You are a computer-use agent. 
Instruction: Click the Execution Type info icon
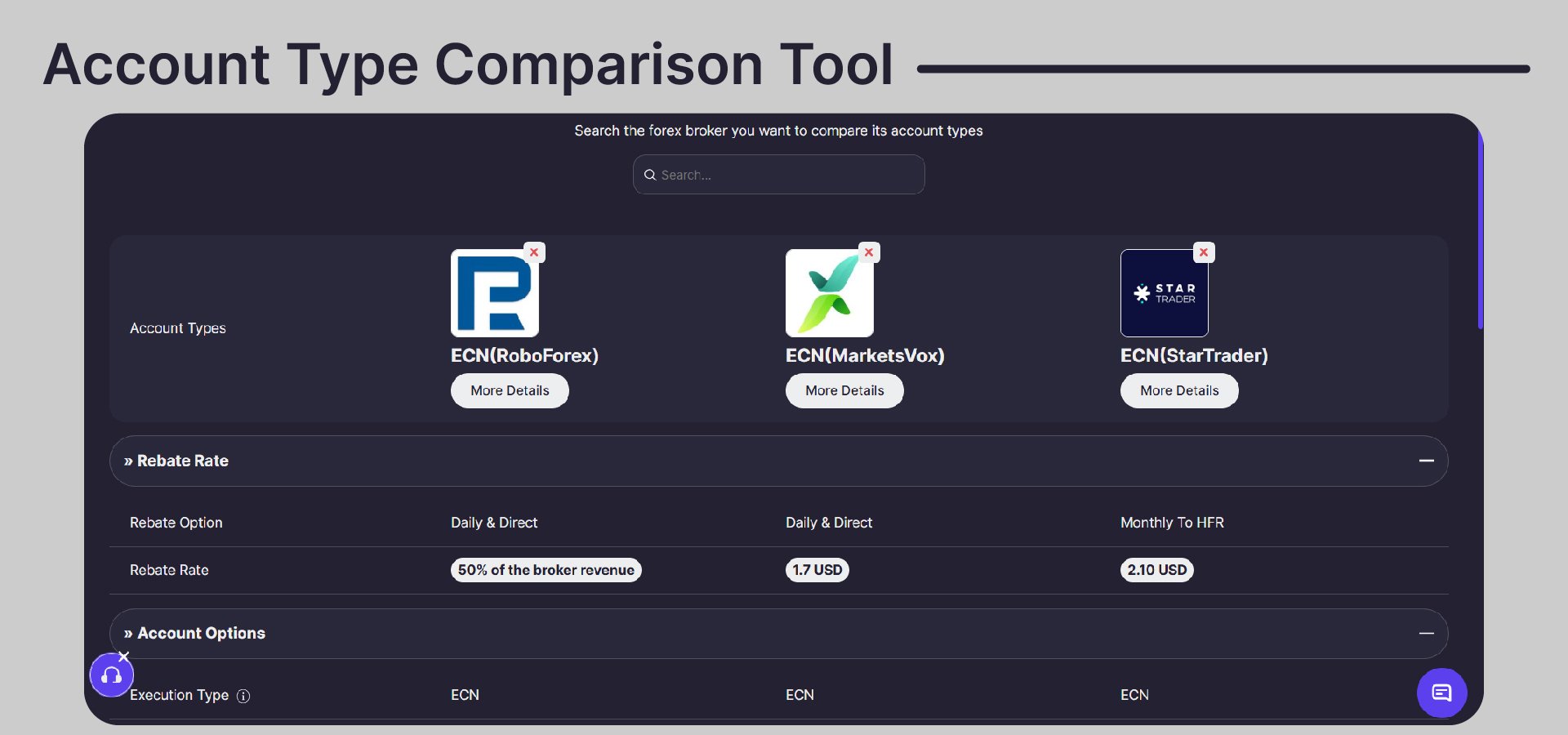coord(243,696)
